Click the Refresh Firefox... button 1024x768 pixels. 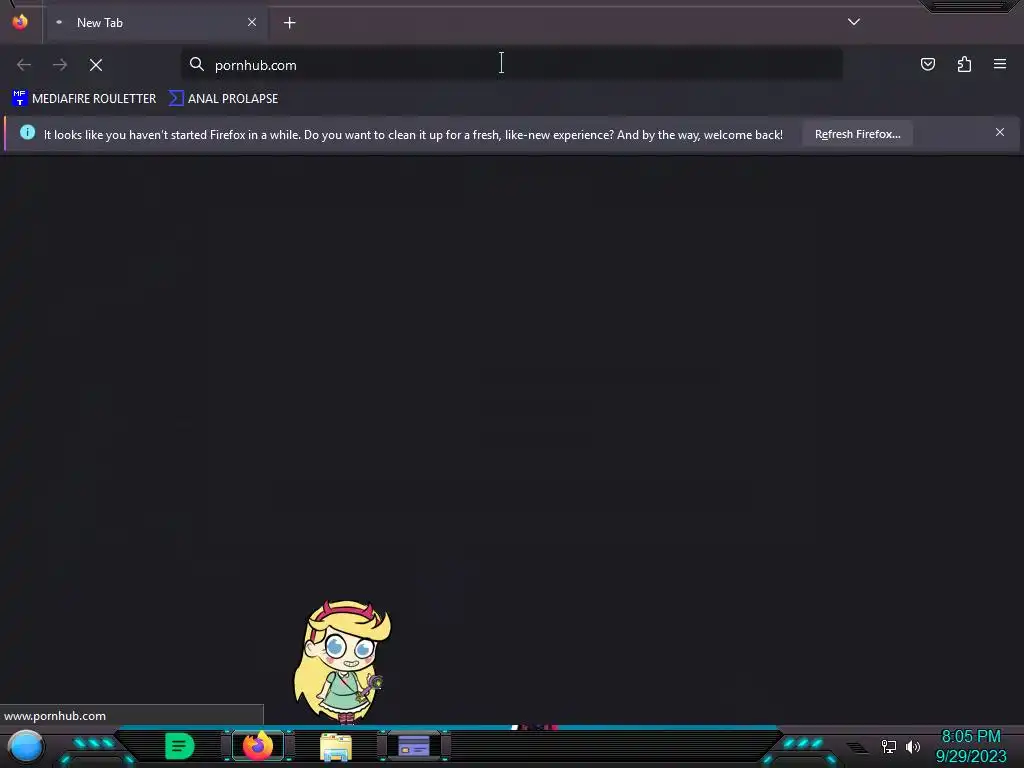857,134
